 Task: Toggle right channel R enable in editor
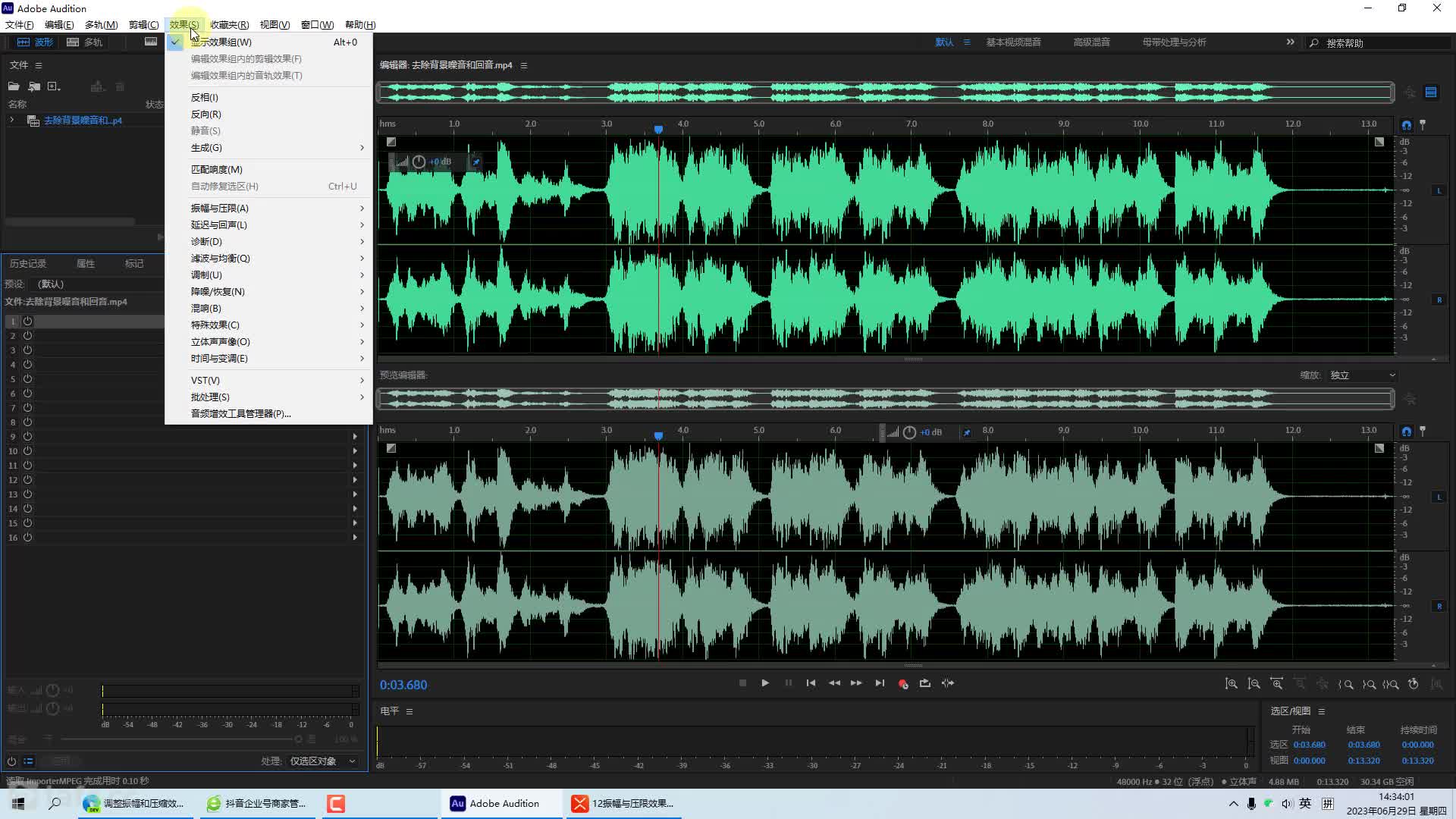pos(1439,300)
